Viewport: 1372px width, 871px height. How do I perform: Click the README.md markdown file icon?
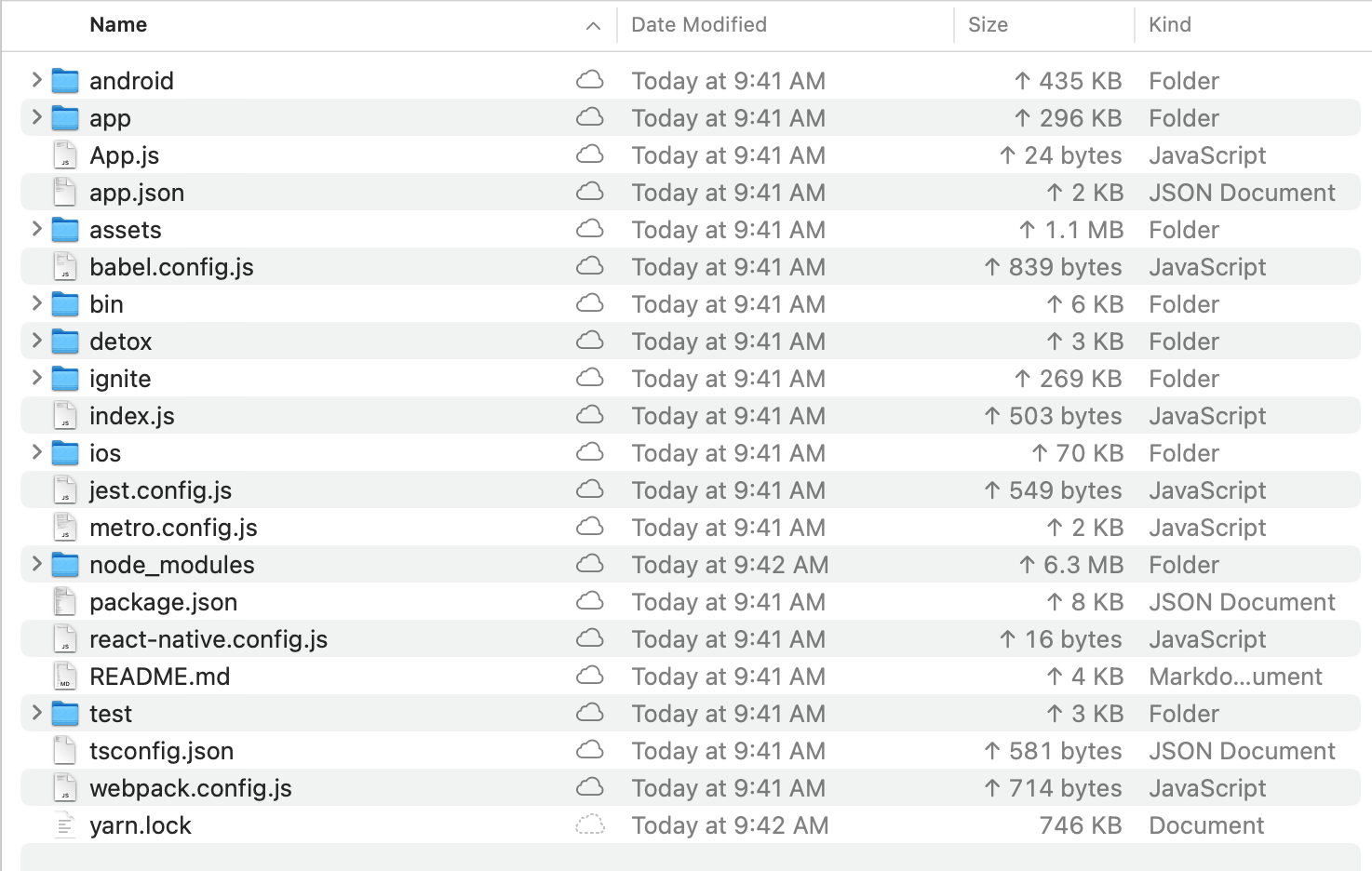pos(65,677)
